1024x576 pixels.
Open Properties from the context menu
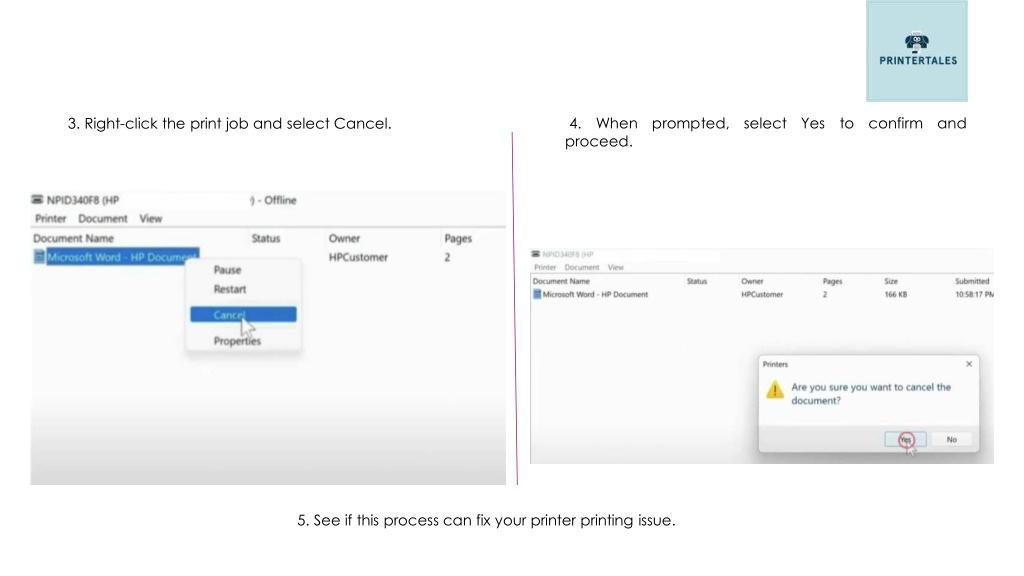pyautogui.click(x=237, y=341)
